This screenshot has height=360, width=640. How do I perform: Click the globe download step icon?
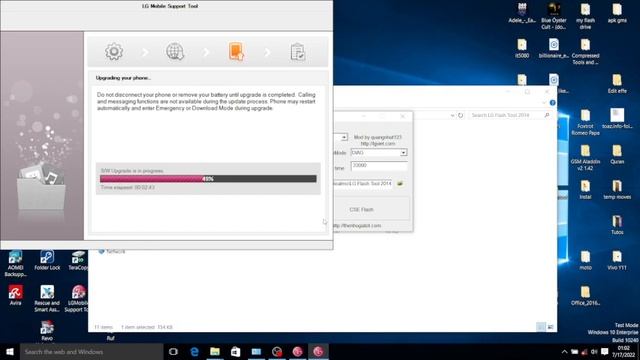(175, 52)
